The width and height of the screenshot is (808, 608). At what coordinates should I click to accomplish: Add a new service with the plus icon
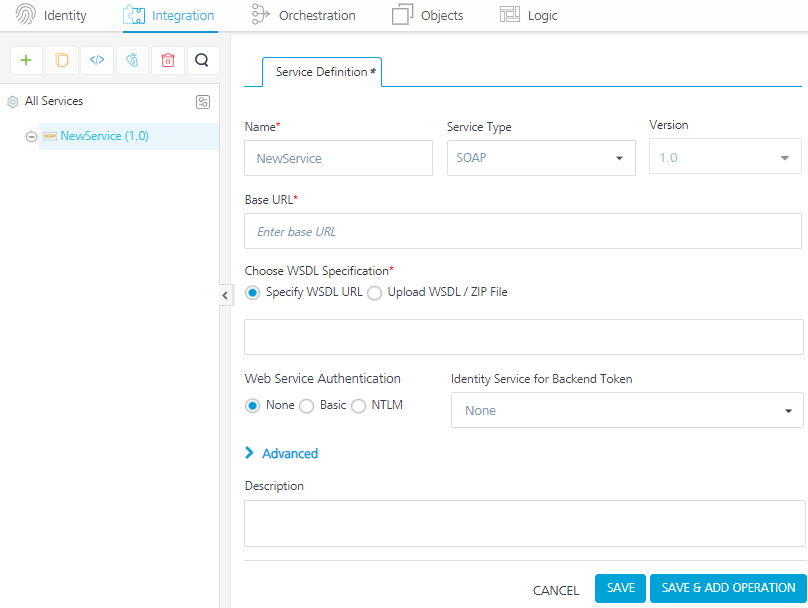pyautogui.click(x=26, y=60)
